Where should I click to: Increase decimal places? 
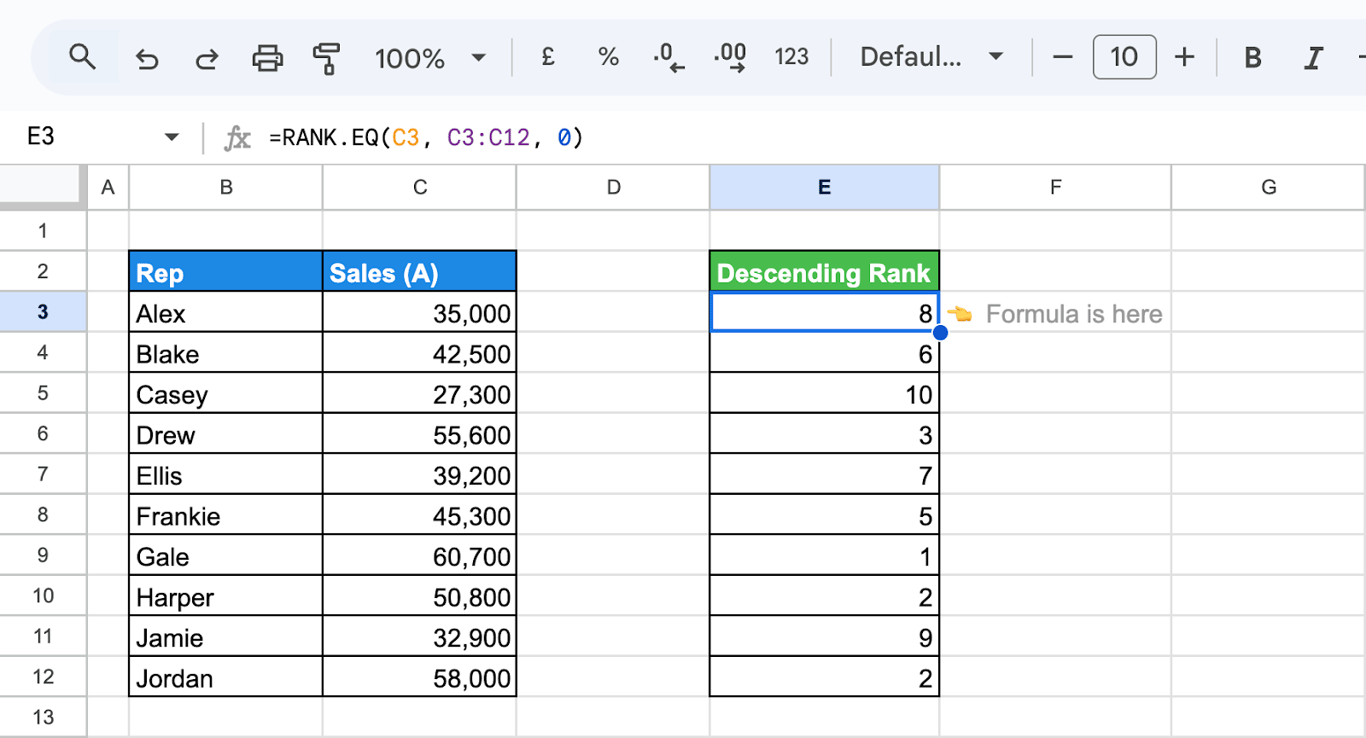click(x=730, y=58)
